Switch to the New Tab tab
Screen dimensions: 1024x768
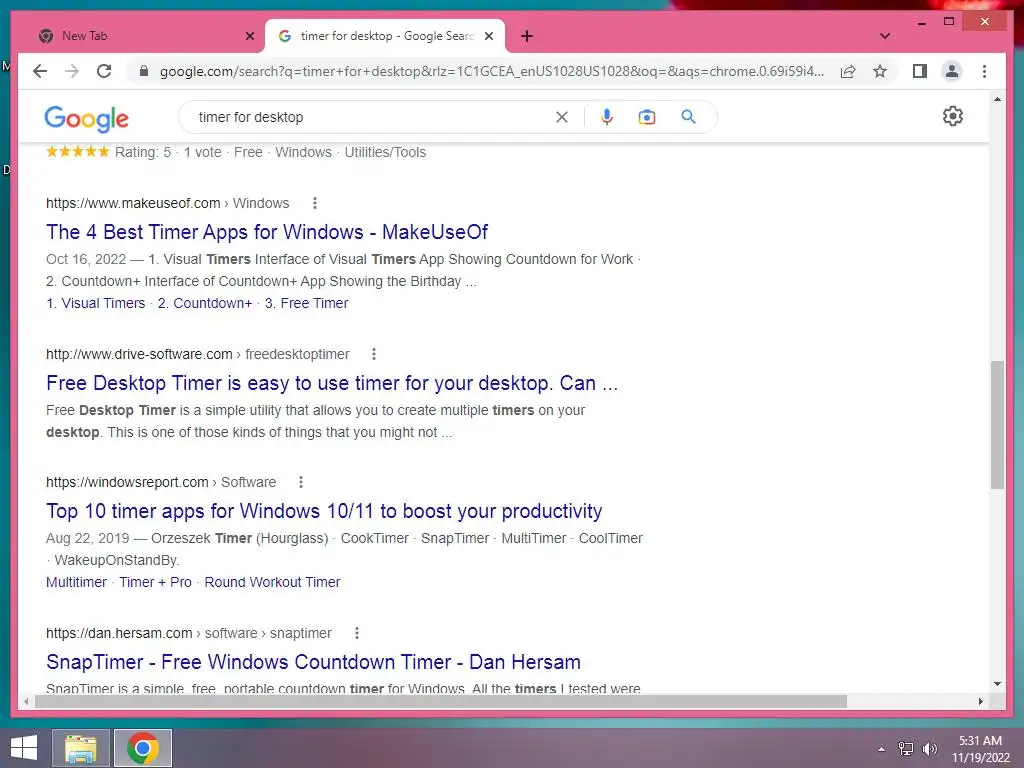pos(142,36)
